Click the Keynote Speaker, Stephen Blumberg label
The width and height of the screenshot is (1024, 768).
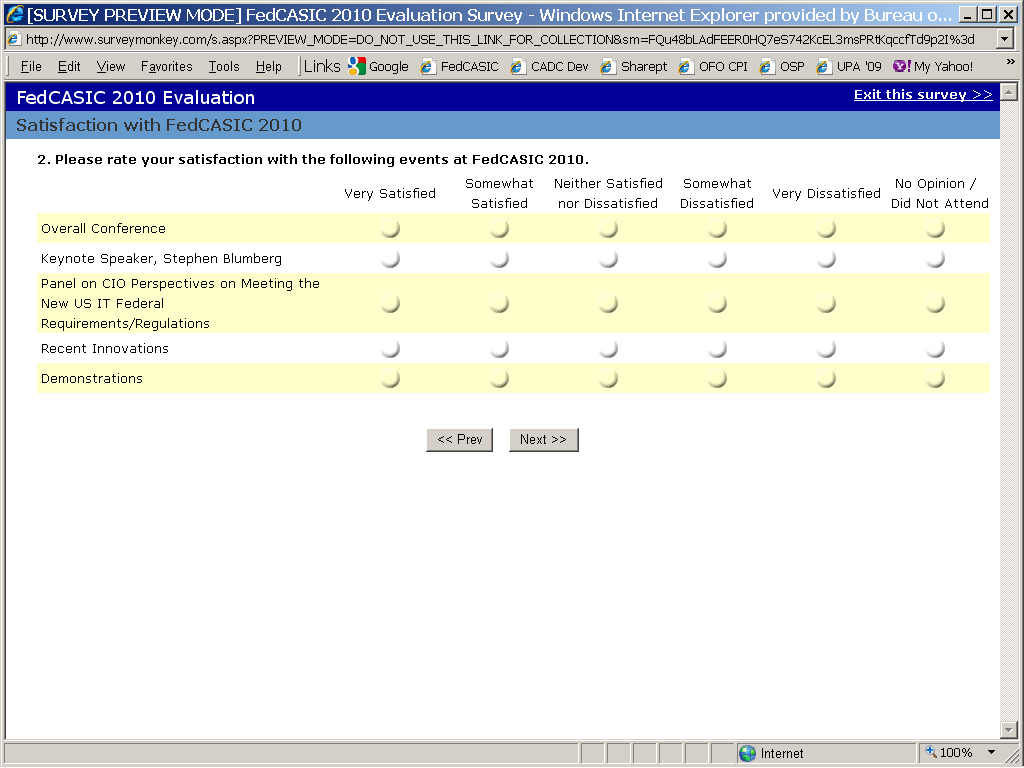click(161, 259)
